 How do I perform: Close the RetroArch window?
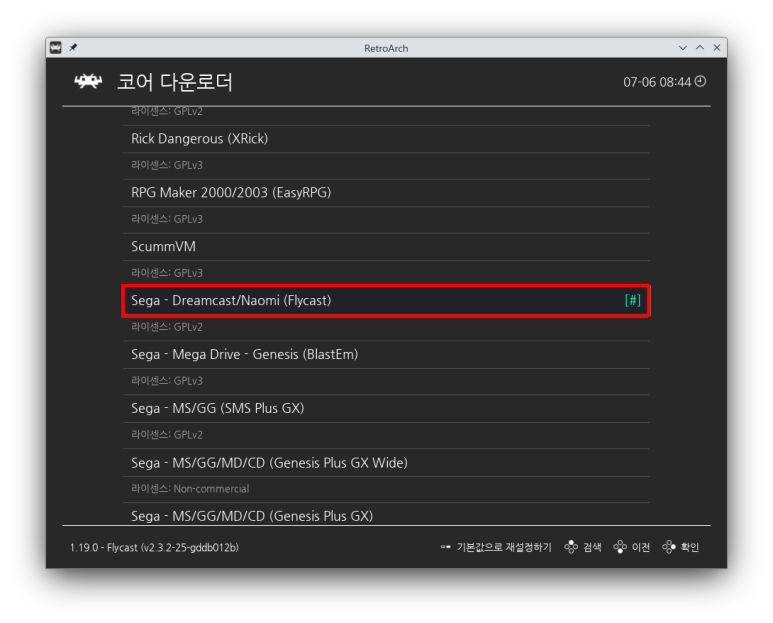click(x=717, y=48)
